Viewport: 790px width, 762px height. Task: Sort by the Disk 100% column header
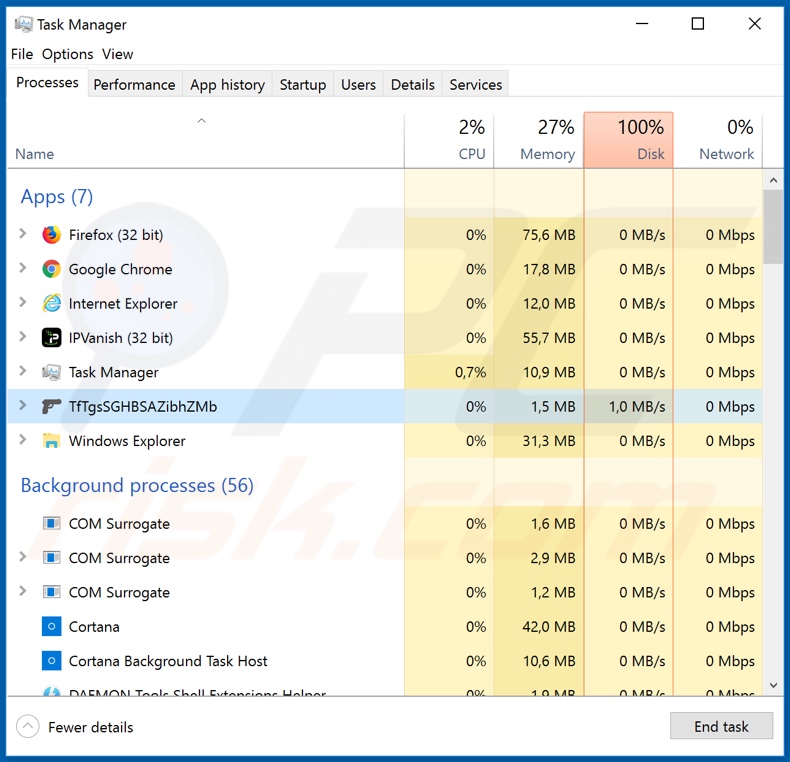[628, 140]
